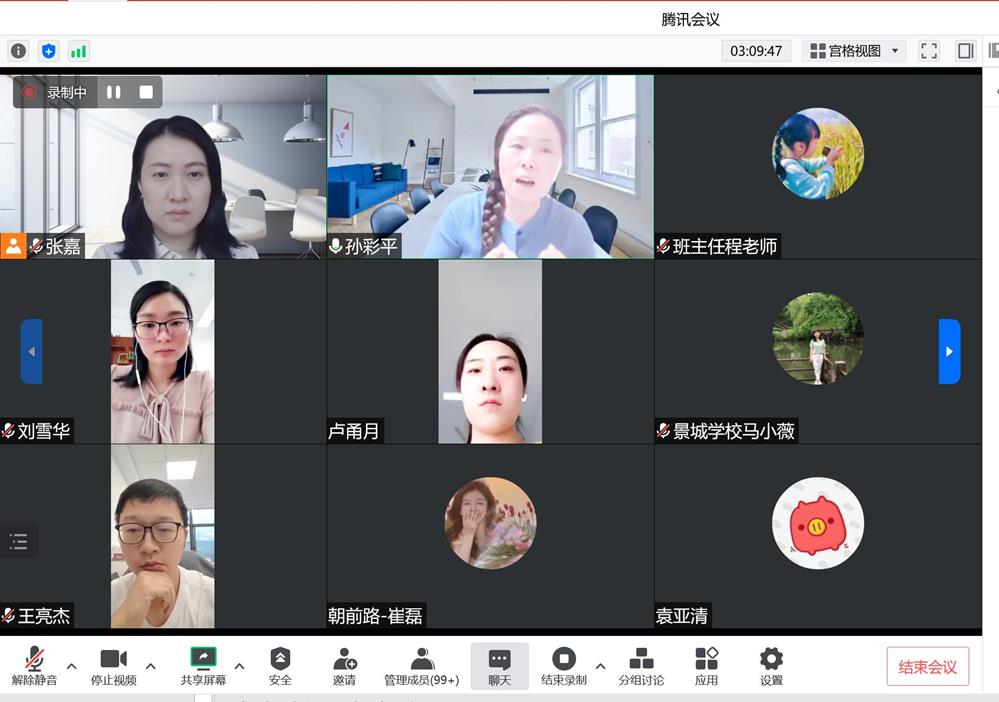Click End Meeting (结束会议) button

[927, 667]
